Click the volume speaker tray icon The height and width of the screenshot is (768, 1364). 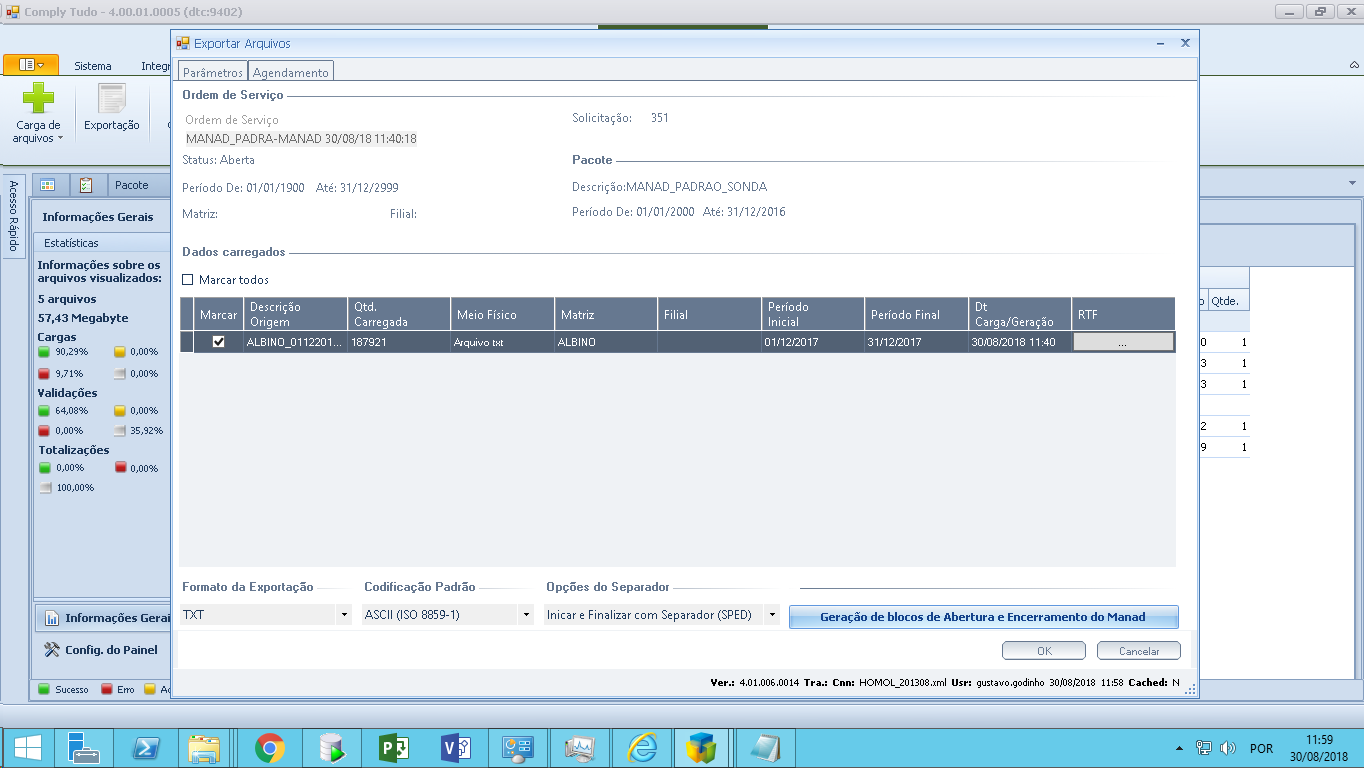pyautogui.click(x=1228, y=748)
